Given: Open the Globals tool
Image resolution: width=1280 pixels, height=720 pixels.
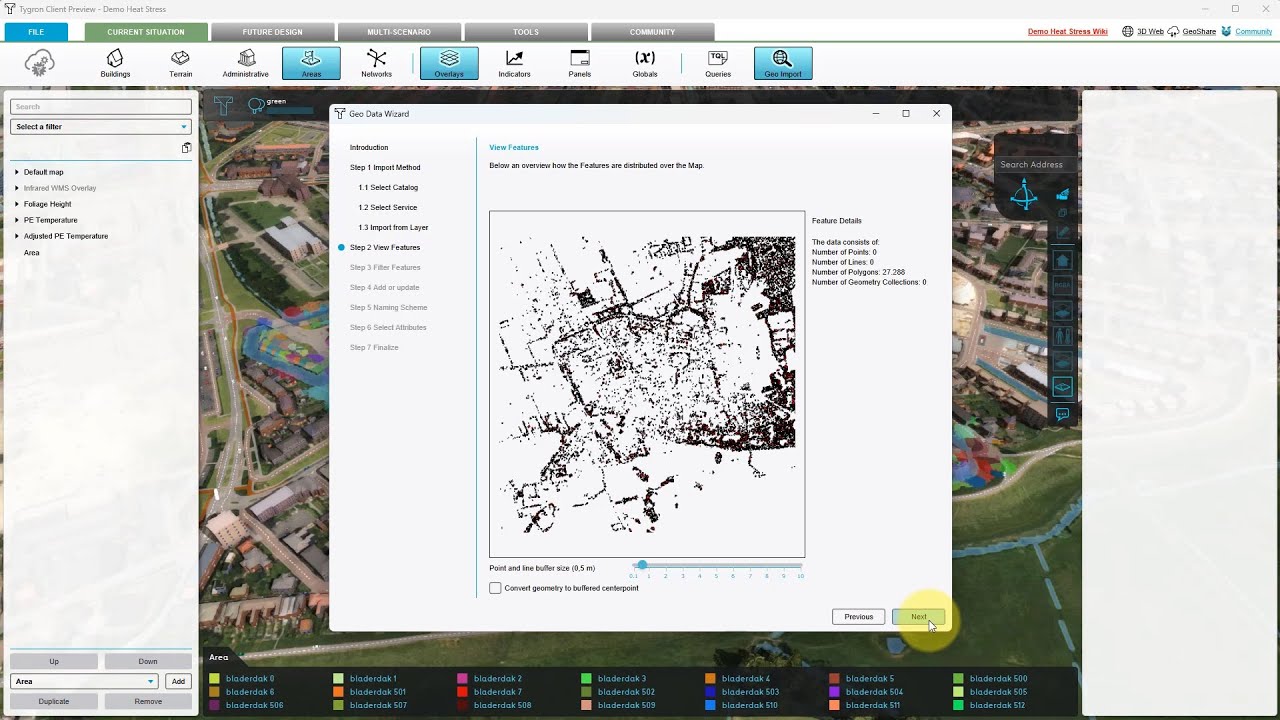Looking at the screenshot, I should [645, 63].
